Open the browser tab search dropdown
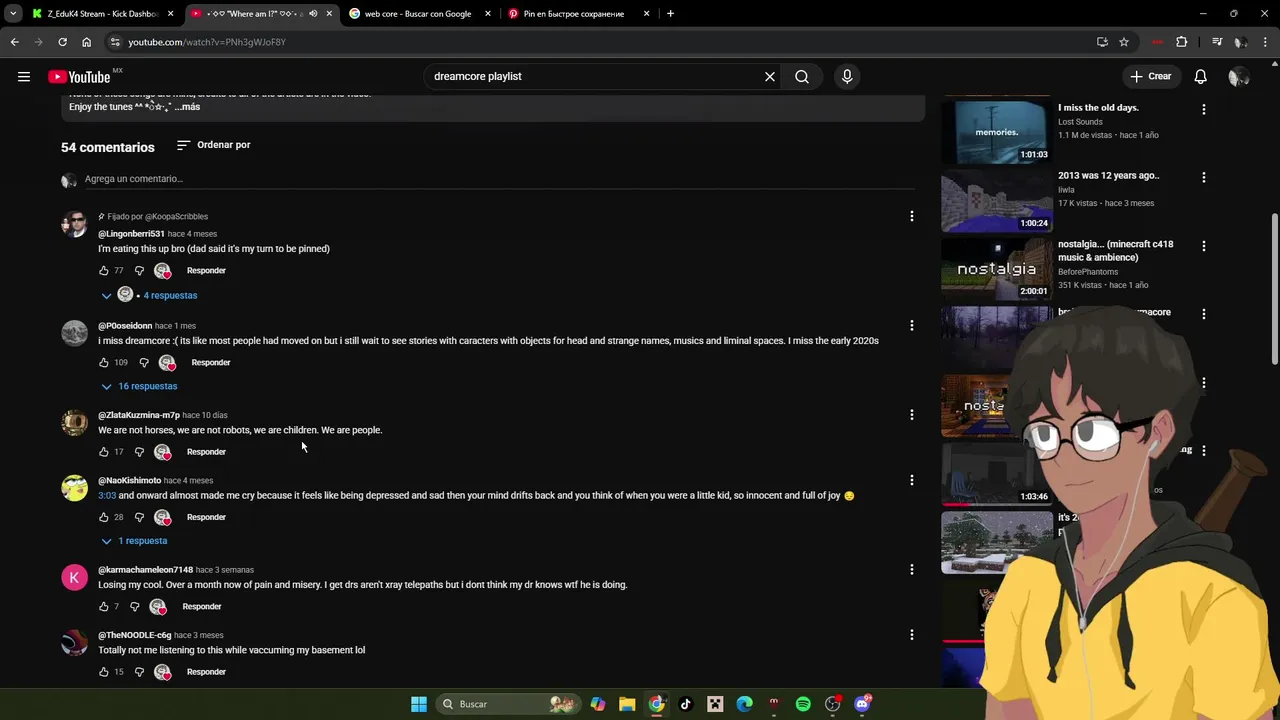This screenshot has height=720, width=1280. coord(13,14)
